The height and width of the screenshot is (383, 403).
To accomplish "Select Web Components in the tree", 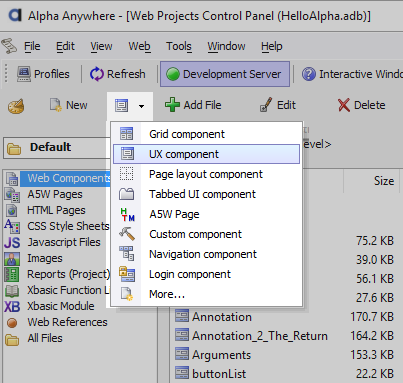I will (69, 178).
